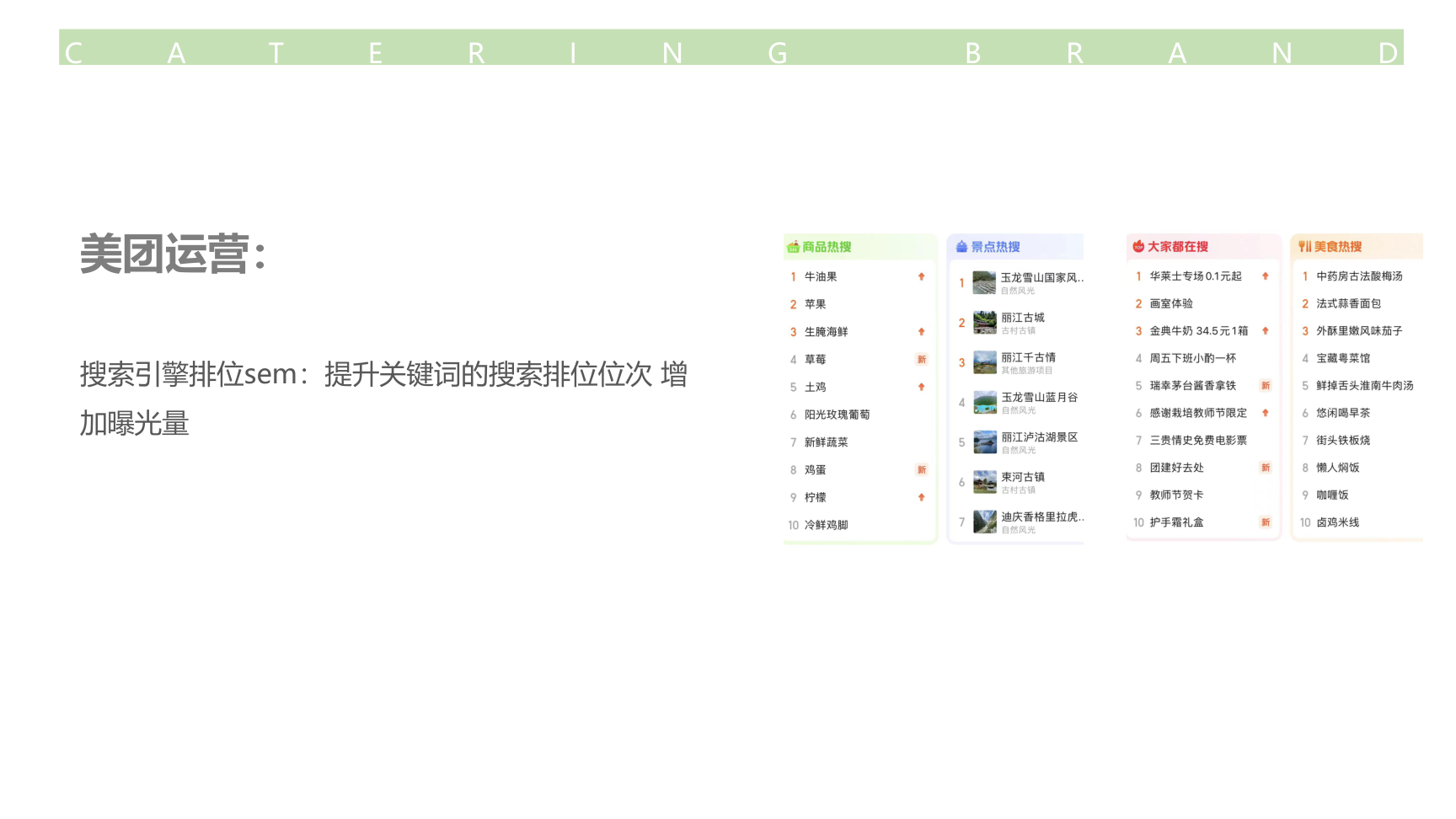Click the scenic icon beside 景点热搜
This screenshot has width=1456, height=819.
[x=961, y=247]
